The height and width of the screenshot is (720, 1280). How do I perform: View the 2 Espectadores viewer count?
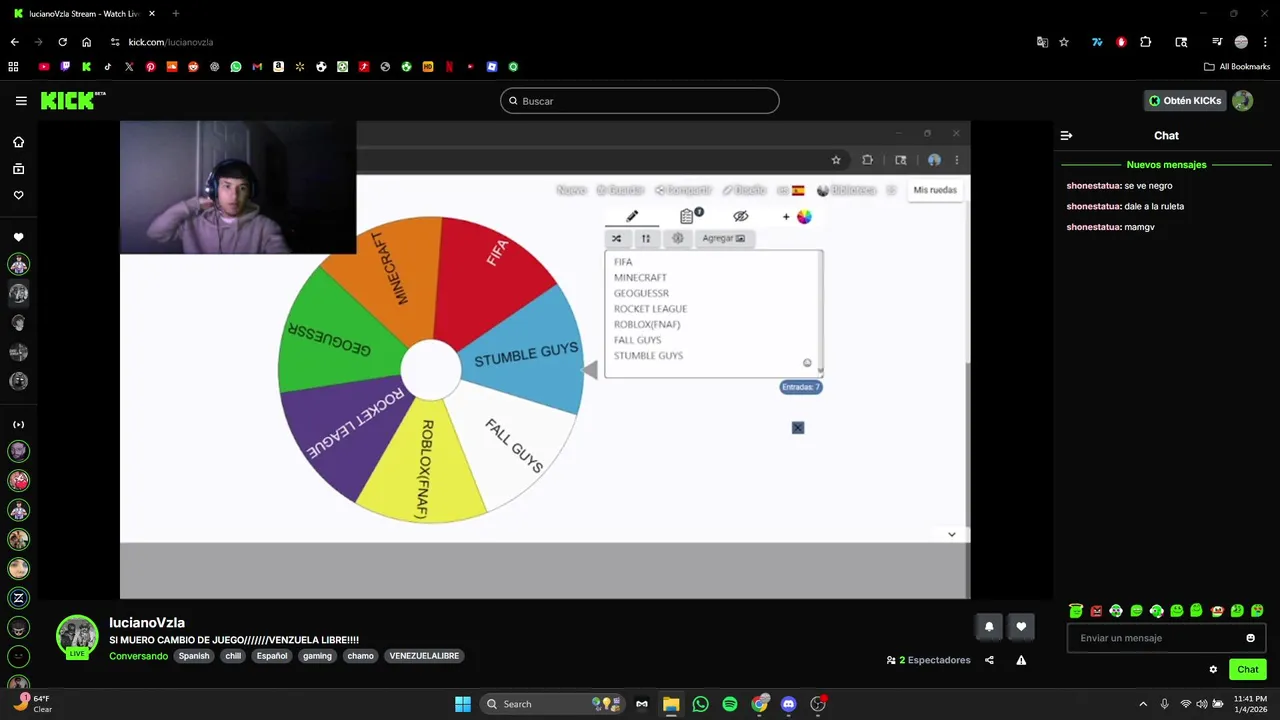tap(928, 660)
